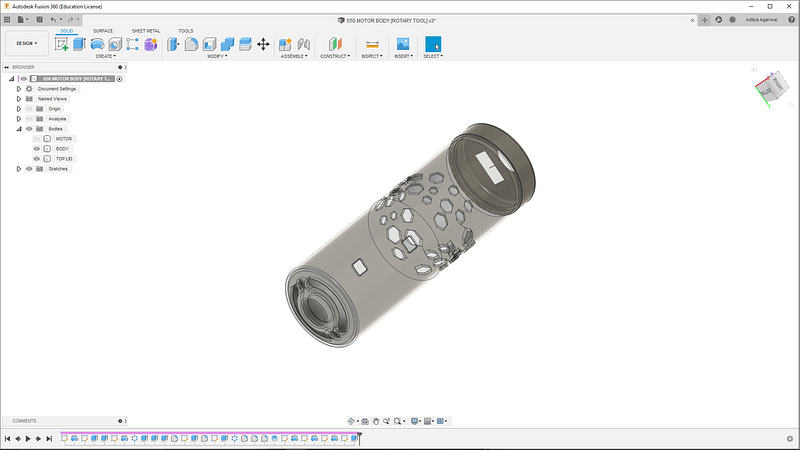Open the CREATE dropdown menu

click(x=106, y=56)
